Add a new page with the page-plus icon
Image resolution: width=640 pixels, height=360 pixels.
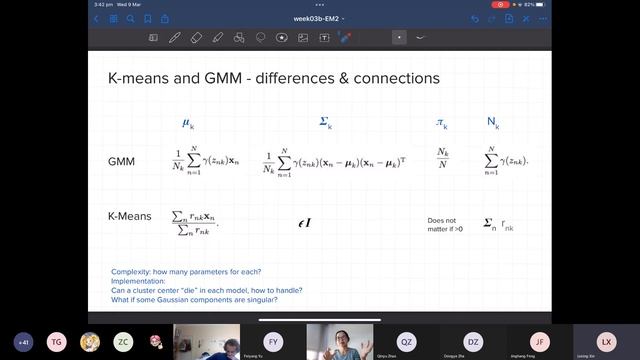click(509, 19)
